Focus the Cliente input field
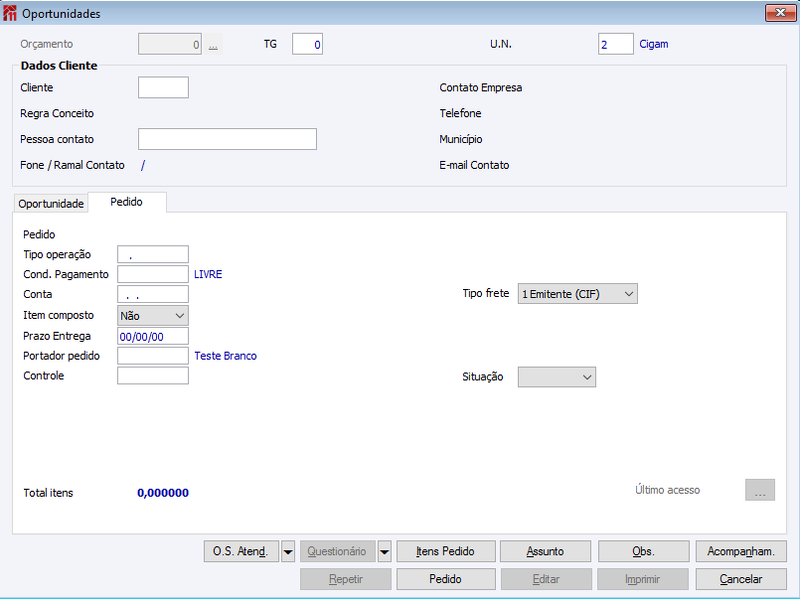Screen dimensions: 800x599 coord(163,87)
